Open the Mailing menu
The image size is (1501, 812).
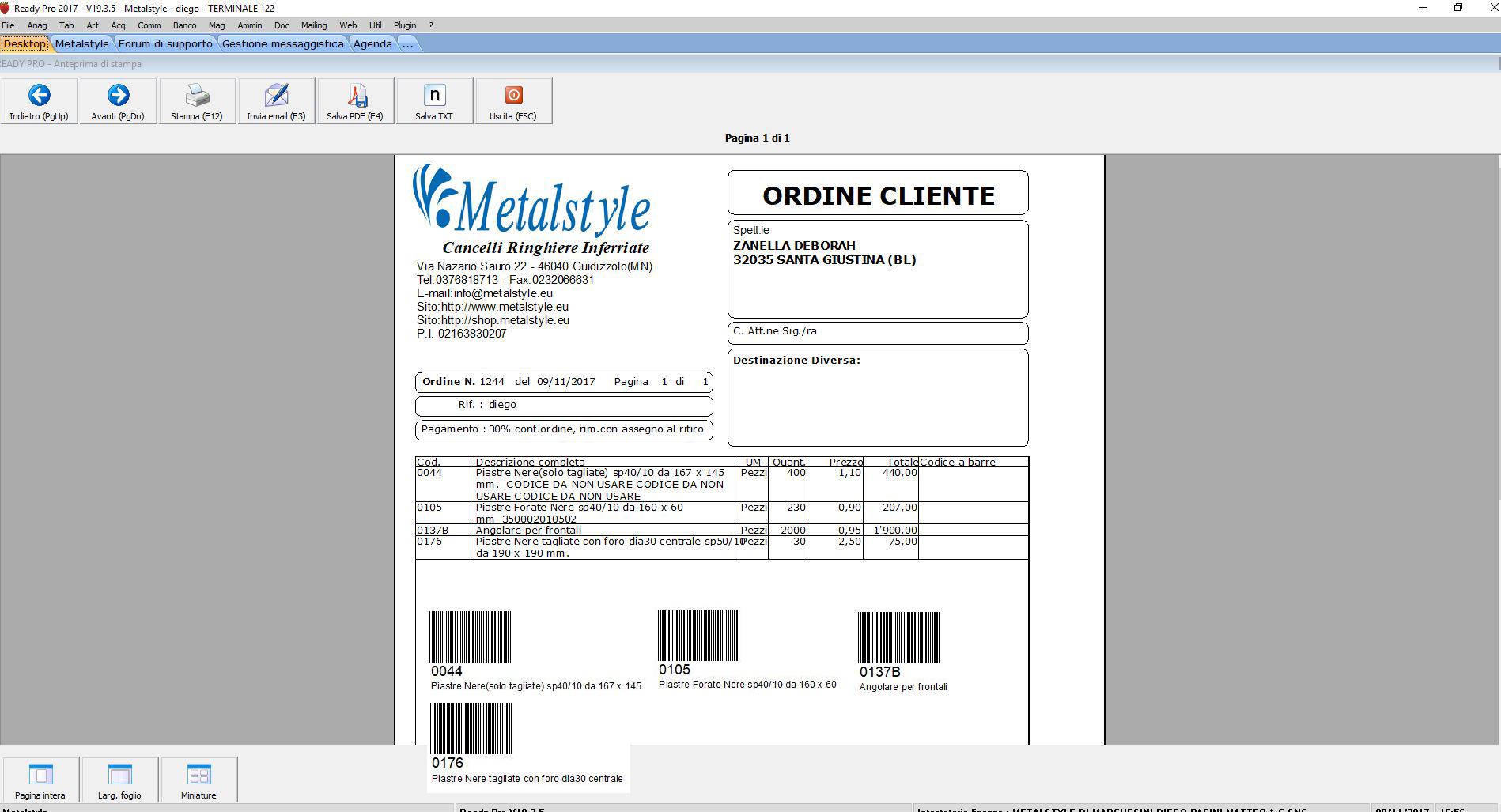pos(314,25)
